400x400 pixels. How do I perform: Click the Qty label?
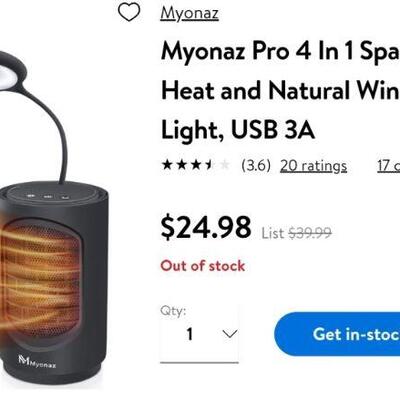tap(173, 311)
